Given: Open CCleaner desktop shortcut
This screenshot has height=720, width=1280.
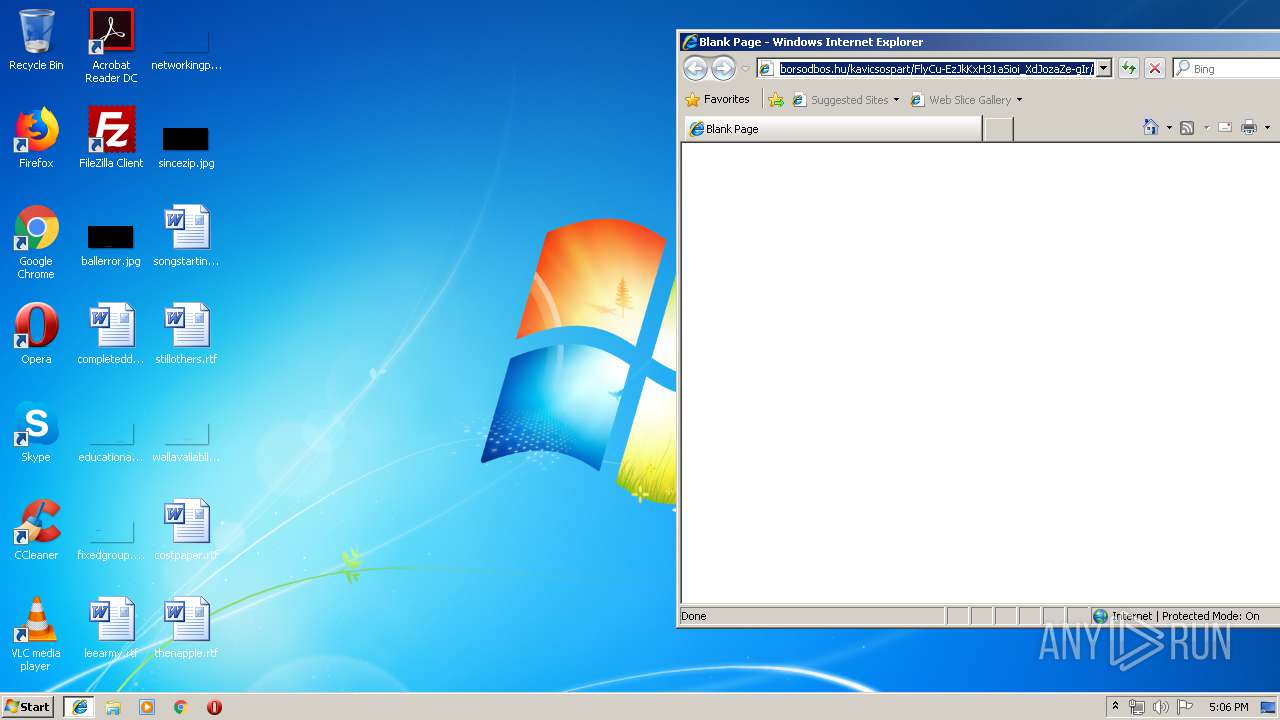Looking at the screenshot, I should 36,530.
